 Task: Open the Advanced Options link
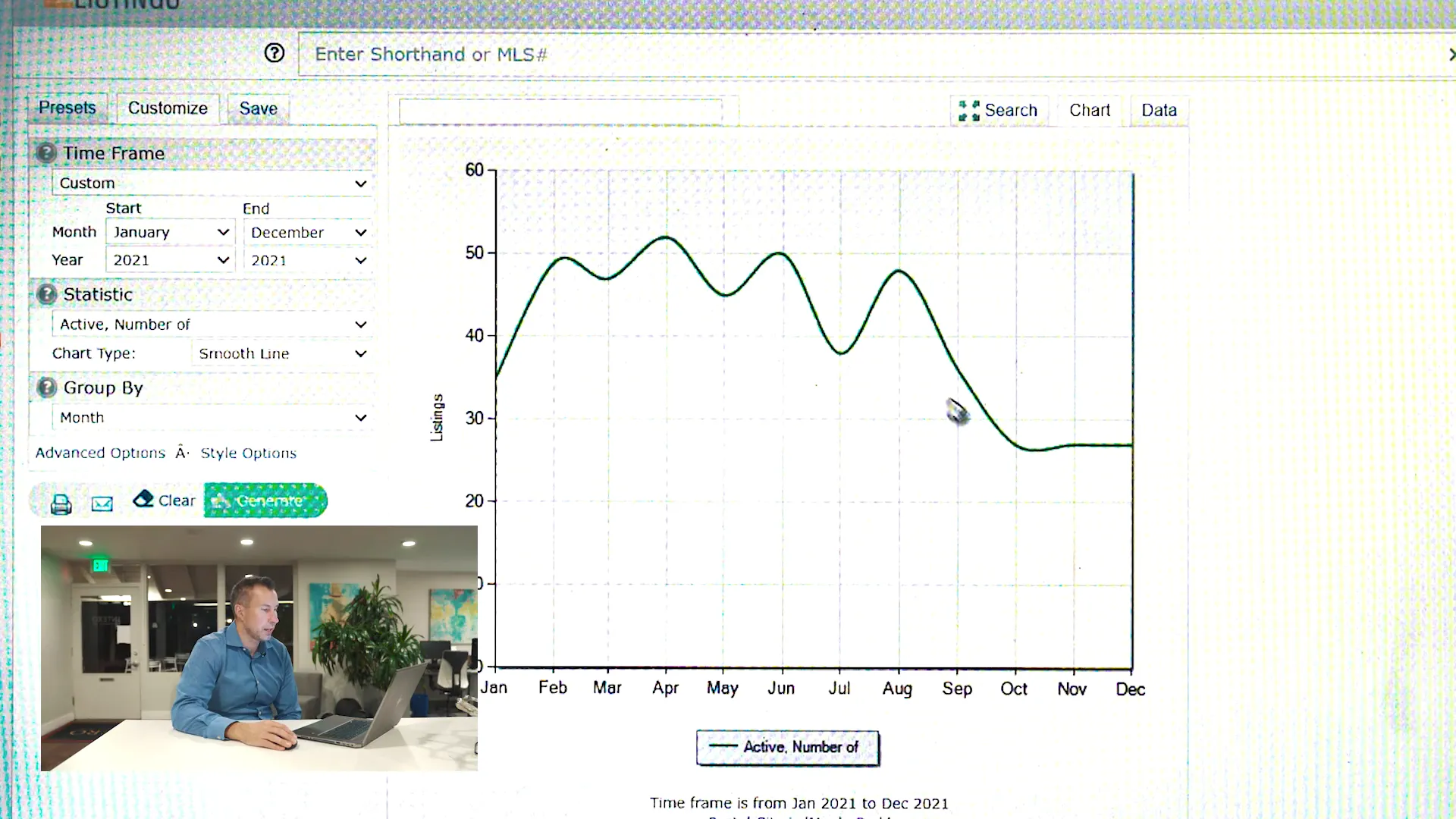100,453
